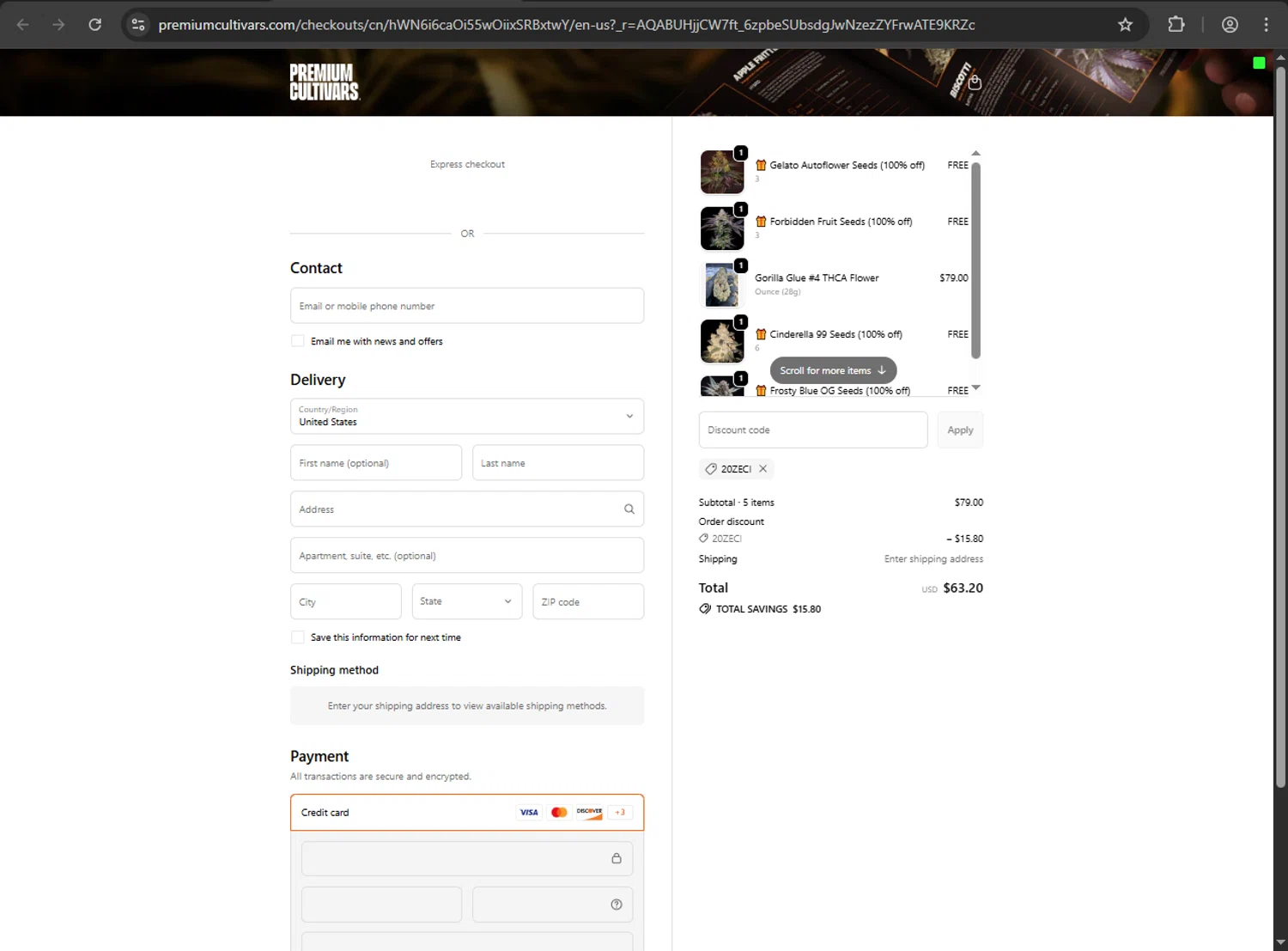The image size is (1288, 951).
Task: Click the TOTAL SAVINGS $15.80 text
Action: point(769,609)
